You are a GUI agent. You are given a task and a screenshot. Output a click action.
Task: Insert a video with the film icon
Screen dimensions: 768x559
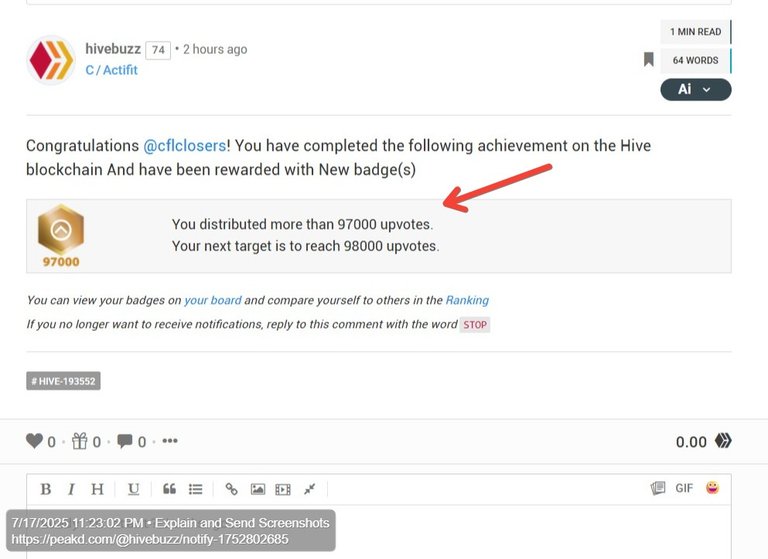[283, 489]
